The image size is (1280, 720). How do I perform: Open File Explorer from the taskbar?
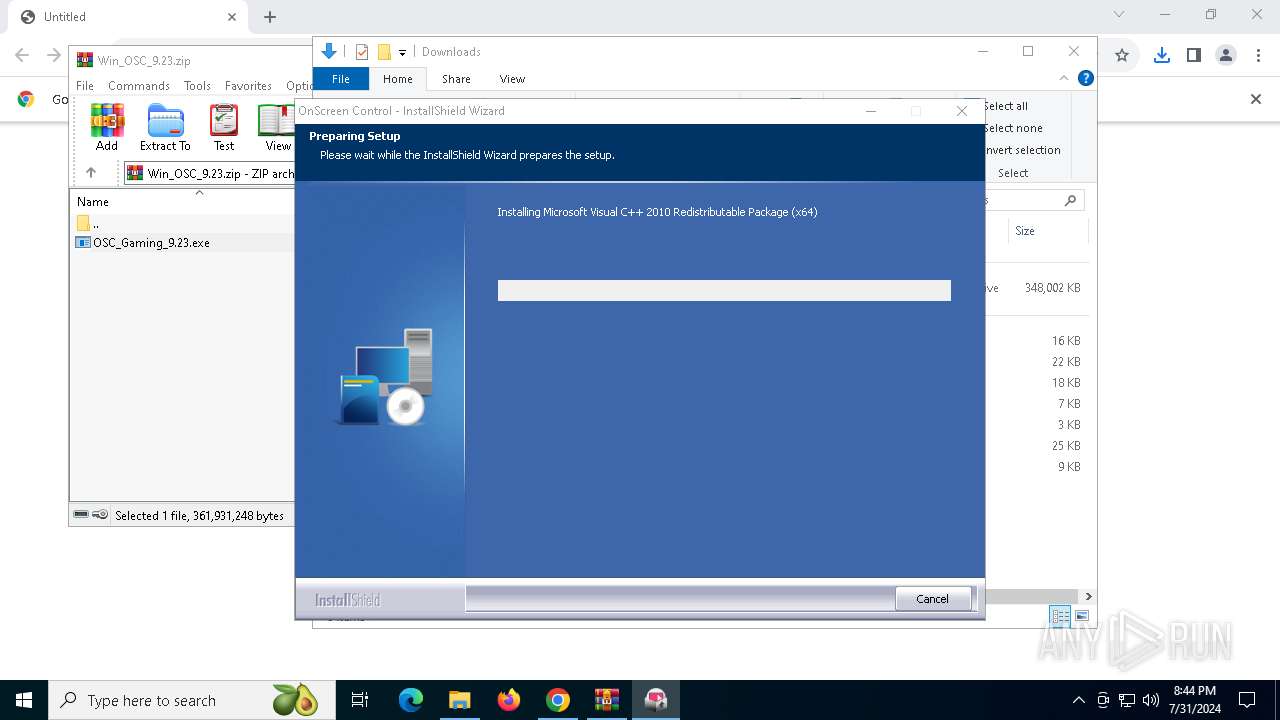pos(459,700)
